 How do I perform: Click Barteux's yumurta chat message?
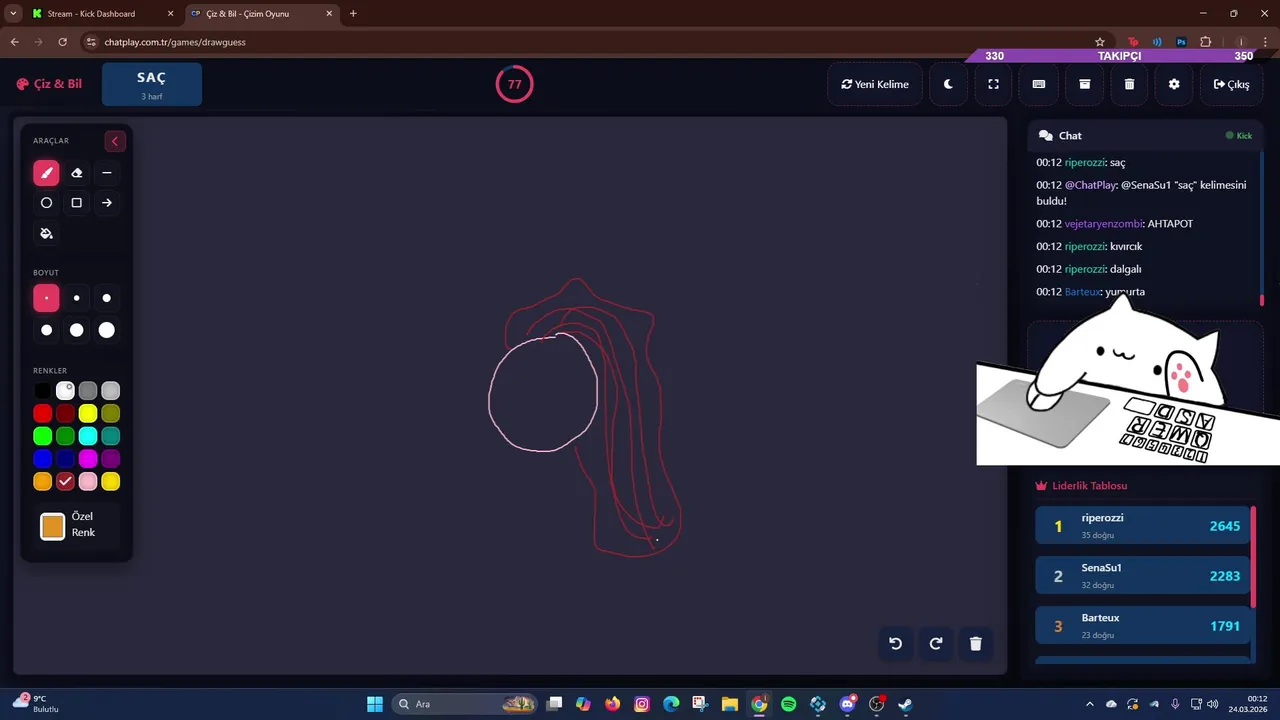1091,292
